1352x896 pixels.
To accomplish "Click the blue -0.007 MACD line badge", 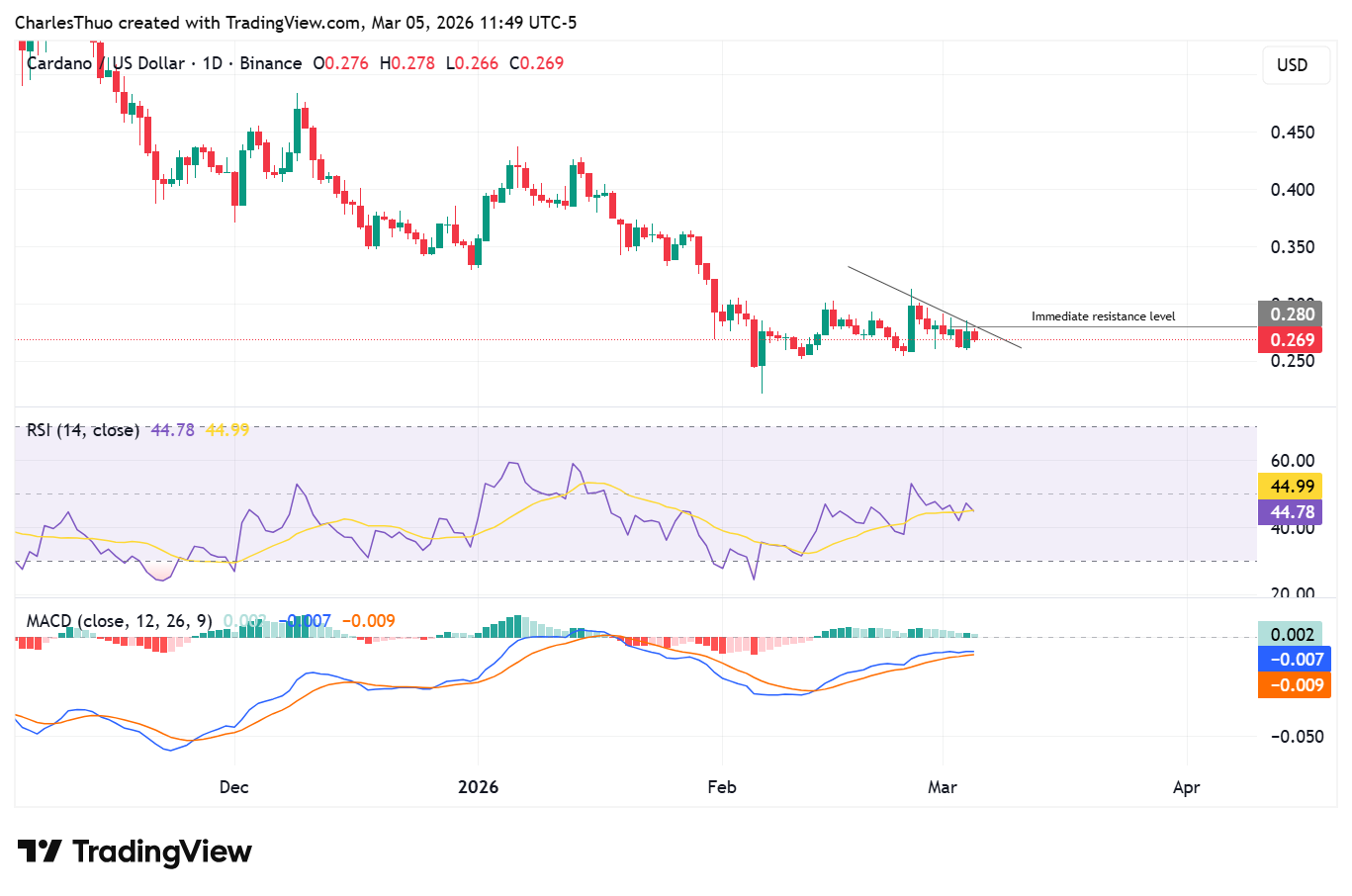I will point(1295,659).
